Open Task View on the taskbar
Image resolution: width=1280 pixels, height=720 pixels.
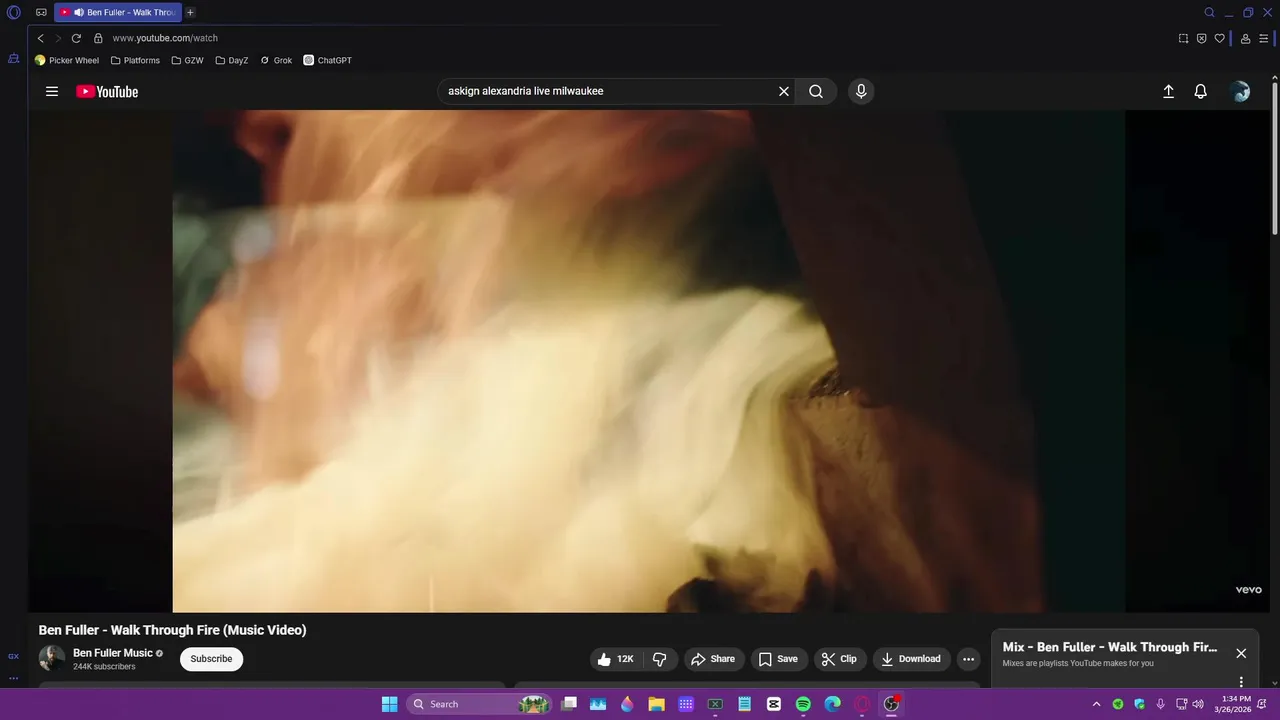(569, 704)
